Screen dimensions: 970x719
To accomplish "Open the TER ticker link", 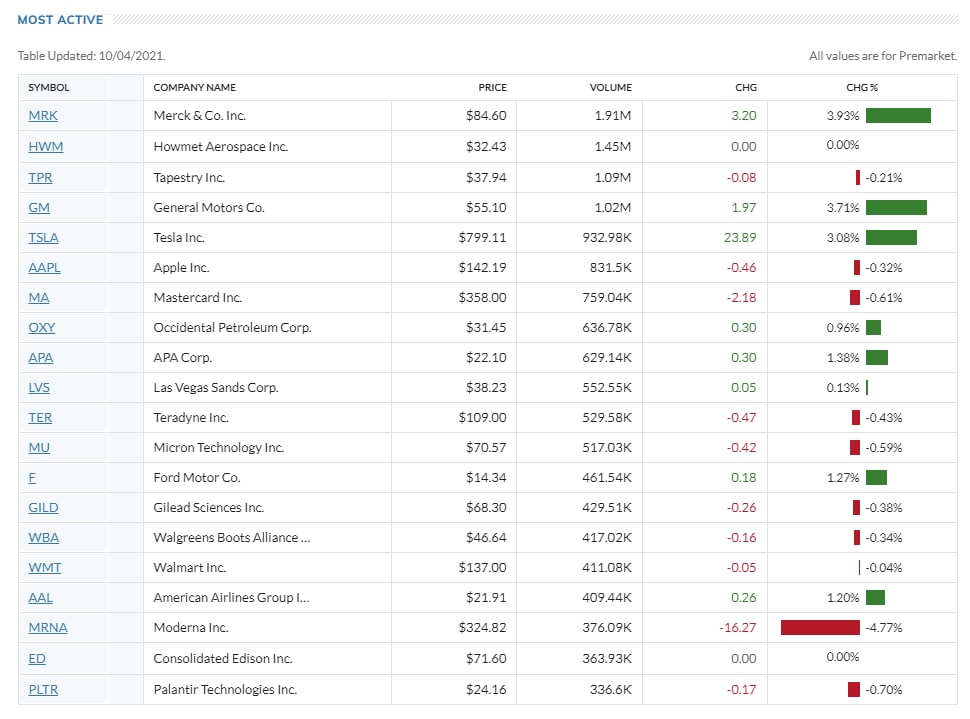I will tap(40, 418).
